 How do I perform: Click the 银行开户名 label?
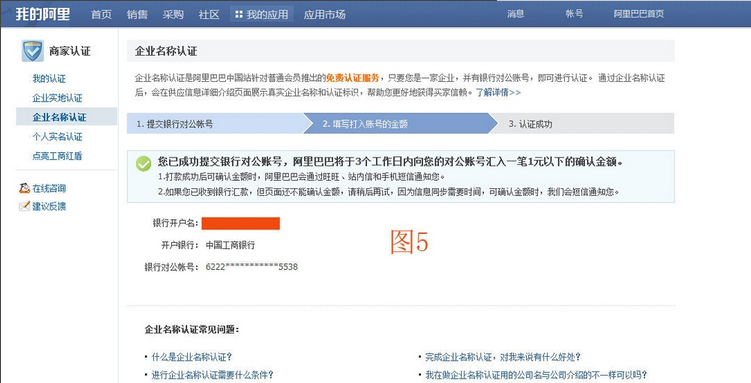(x=175, y=223)
